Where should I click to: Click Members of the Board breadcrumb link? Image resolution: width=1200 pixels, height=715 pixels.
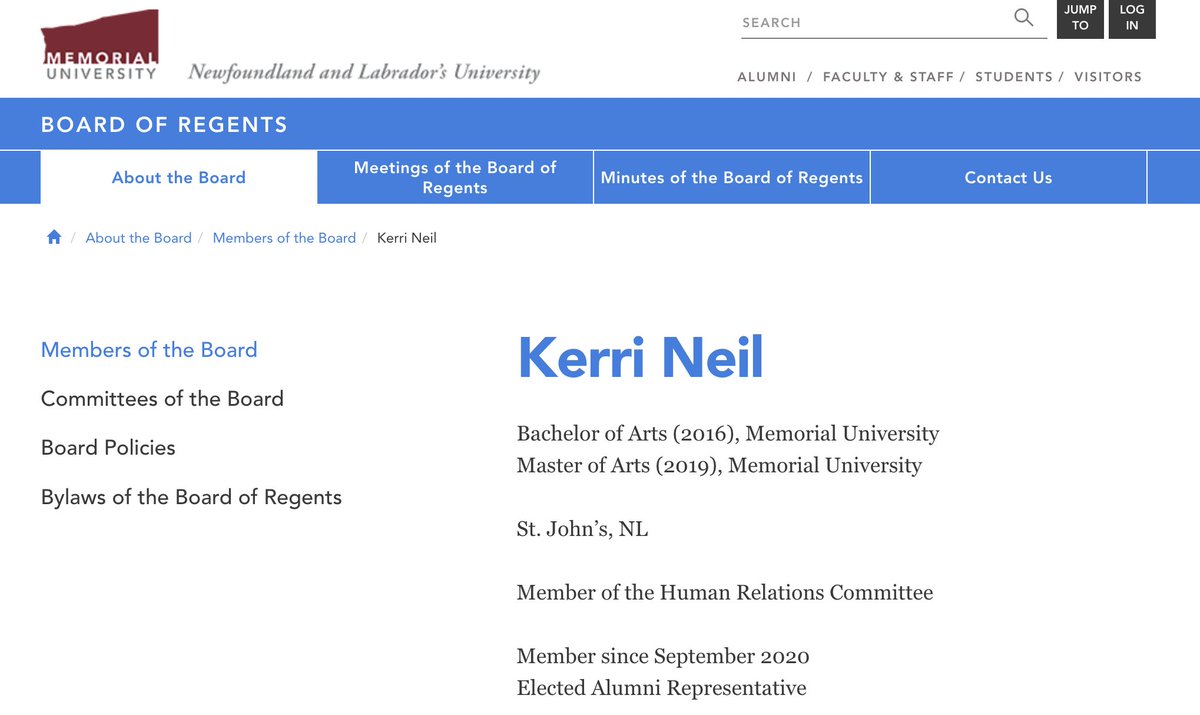pyautogui.click(x=284, y=238)
